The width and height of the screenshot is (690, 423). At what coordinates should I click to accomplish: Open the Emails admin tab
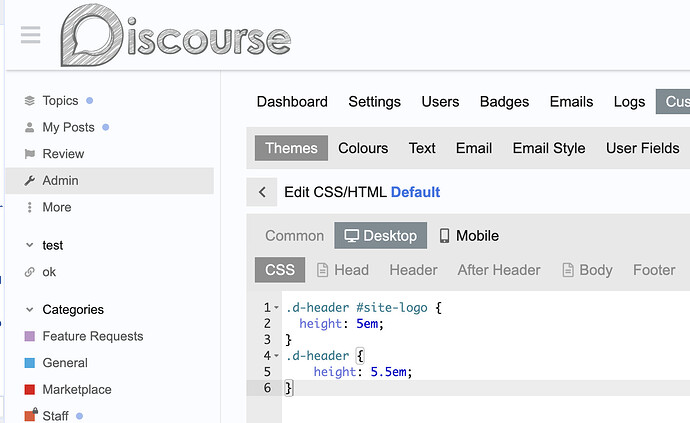coord(571,102)
